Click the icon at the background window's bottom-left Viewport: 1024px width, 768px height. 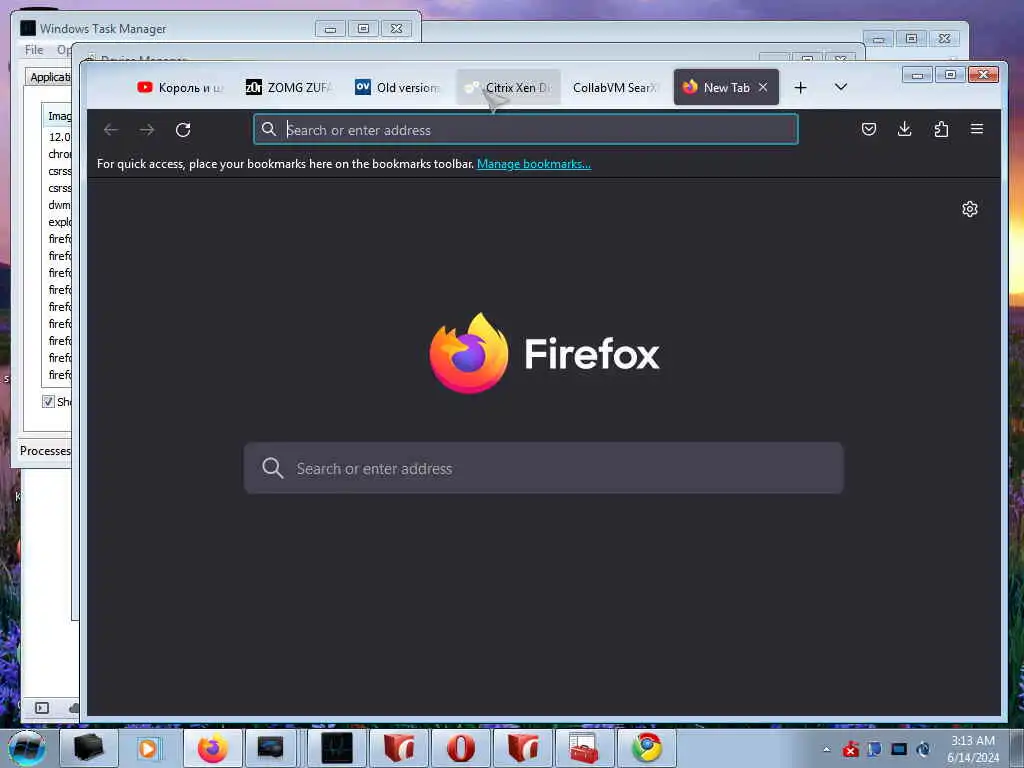point(42,708)
